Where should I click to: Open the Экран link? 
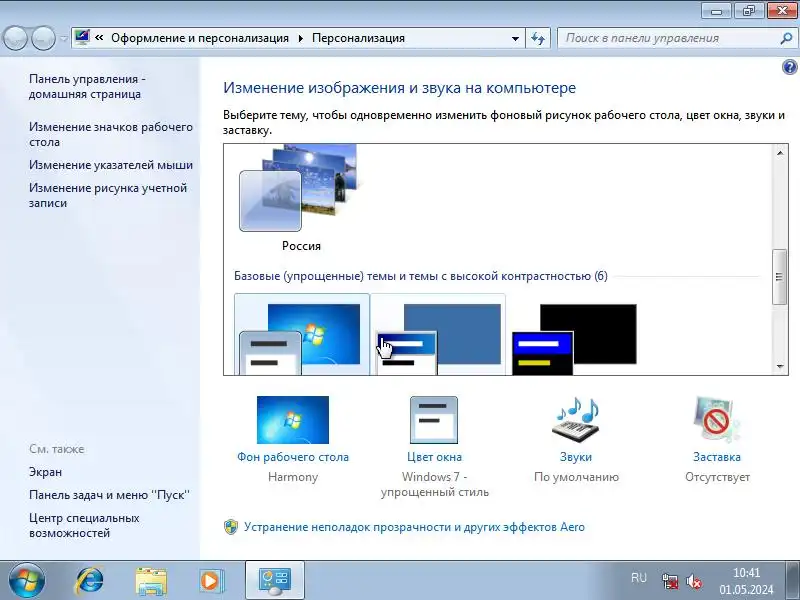click(x=45, y=472)
